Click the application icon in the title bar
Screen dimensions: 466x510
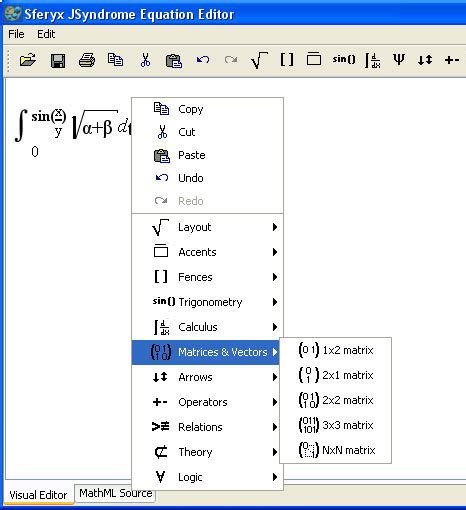click(13, 14)
